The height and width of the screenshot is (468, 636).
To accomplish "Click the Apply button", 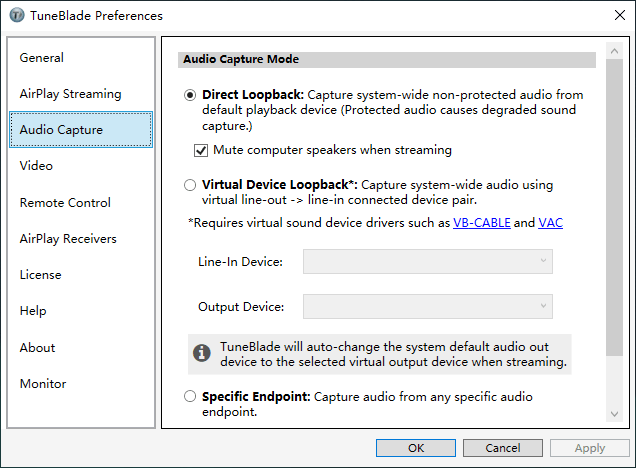I will coord(589,448).
